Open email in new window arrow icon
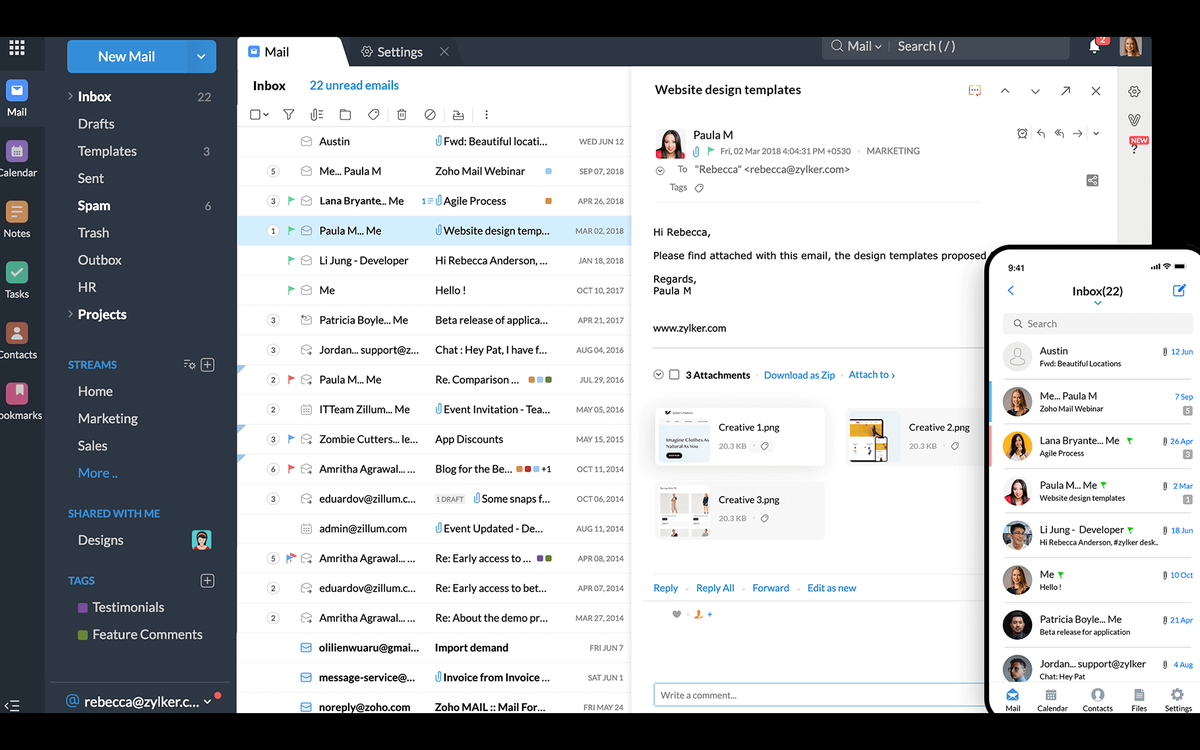Viewport: 1200px width, 750px height. point(1066,91)
